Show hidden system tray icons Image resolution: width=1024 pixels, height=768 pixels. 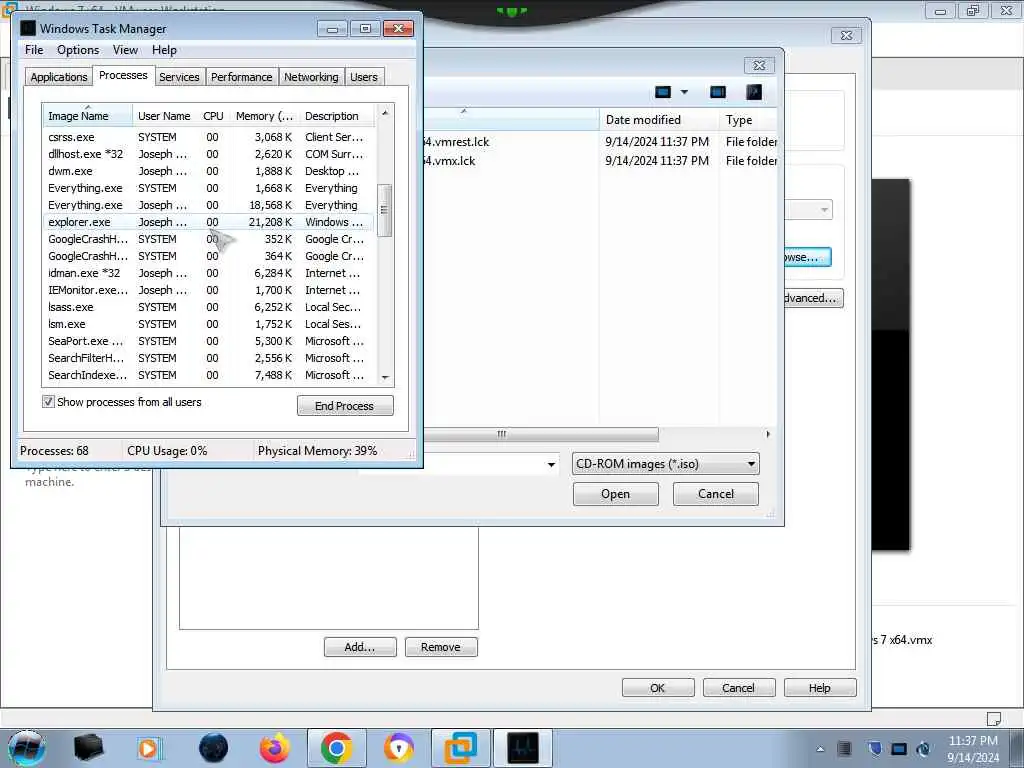click(820, 749)
